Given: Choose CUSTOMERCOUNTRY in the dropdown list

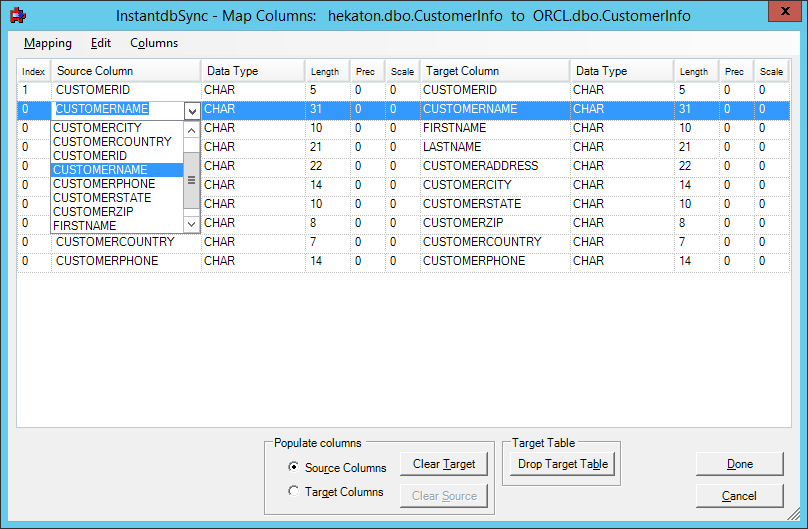Looking at the screenshot, I should pyautogui.click(x=117, y=142).
